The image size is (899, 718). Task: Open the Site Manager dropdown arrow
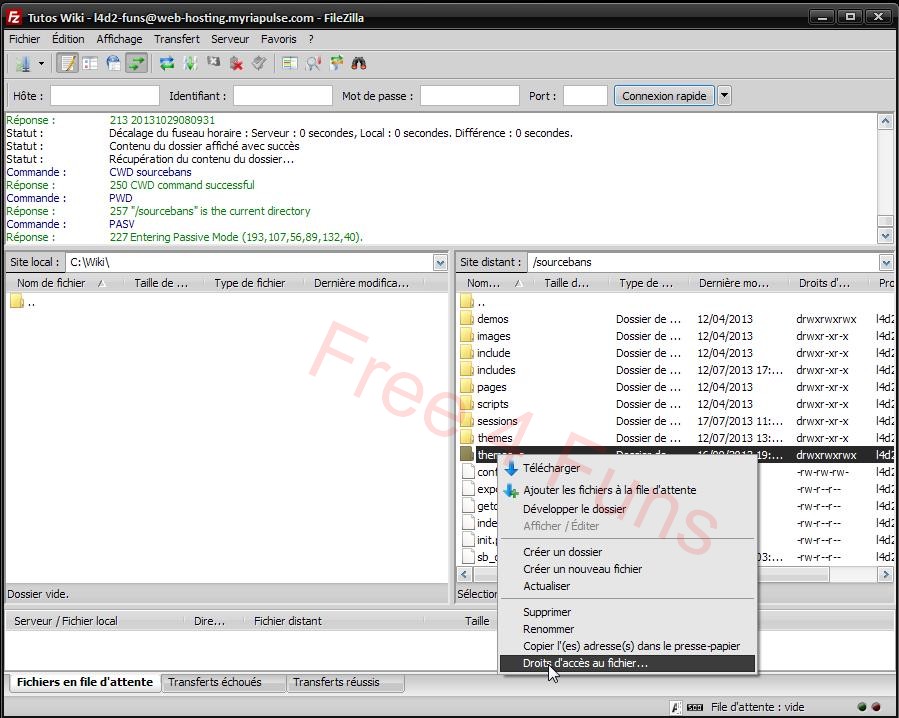[40, 63]
